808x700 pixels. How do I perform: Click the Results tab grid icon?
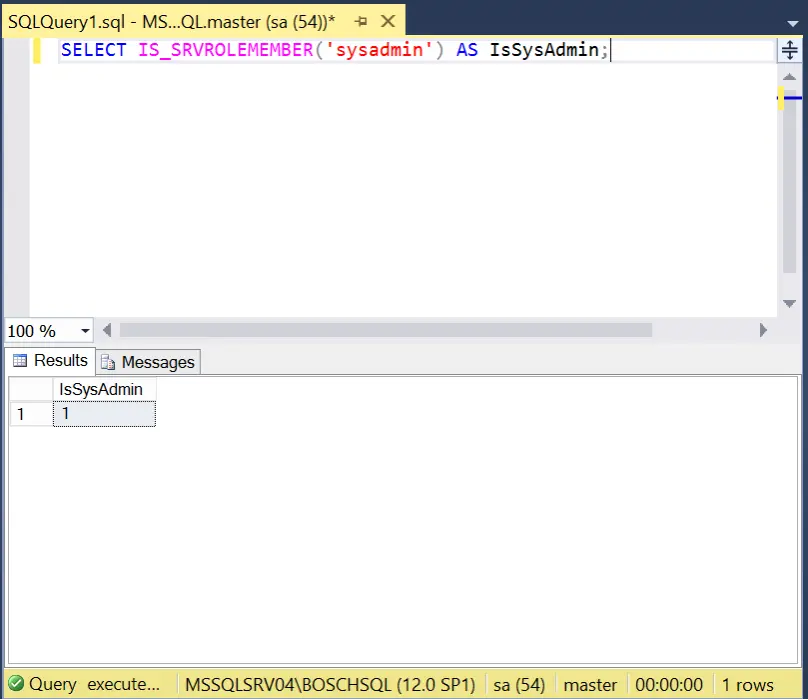point(20,360)
